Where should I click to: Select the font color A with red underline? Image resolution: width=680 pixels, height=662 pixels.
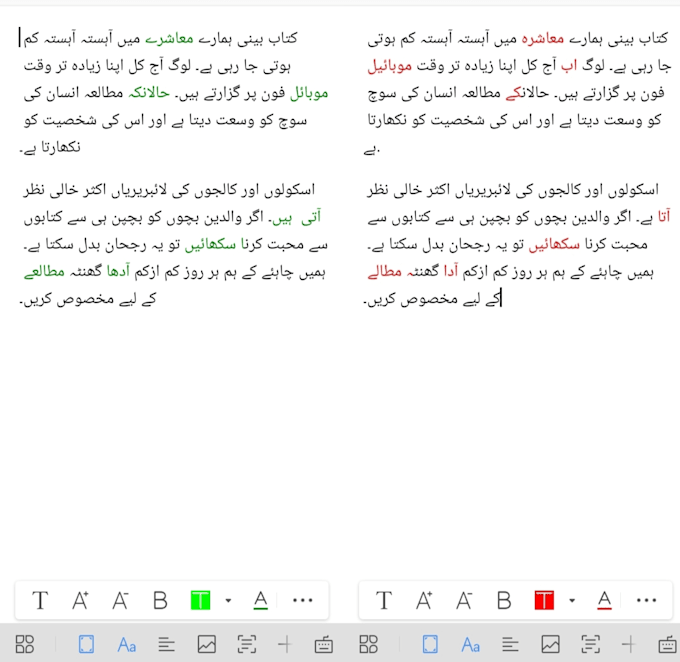click(605, 600)
